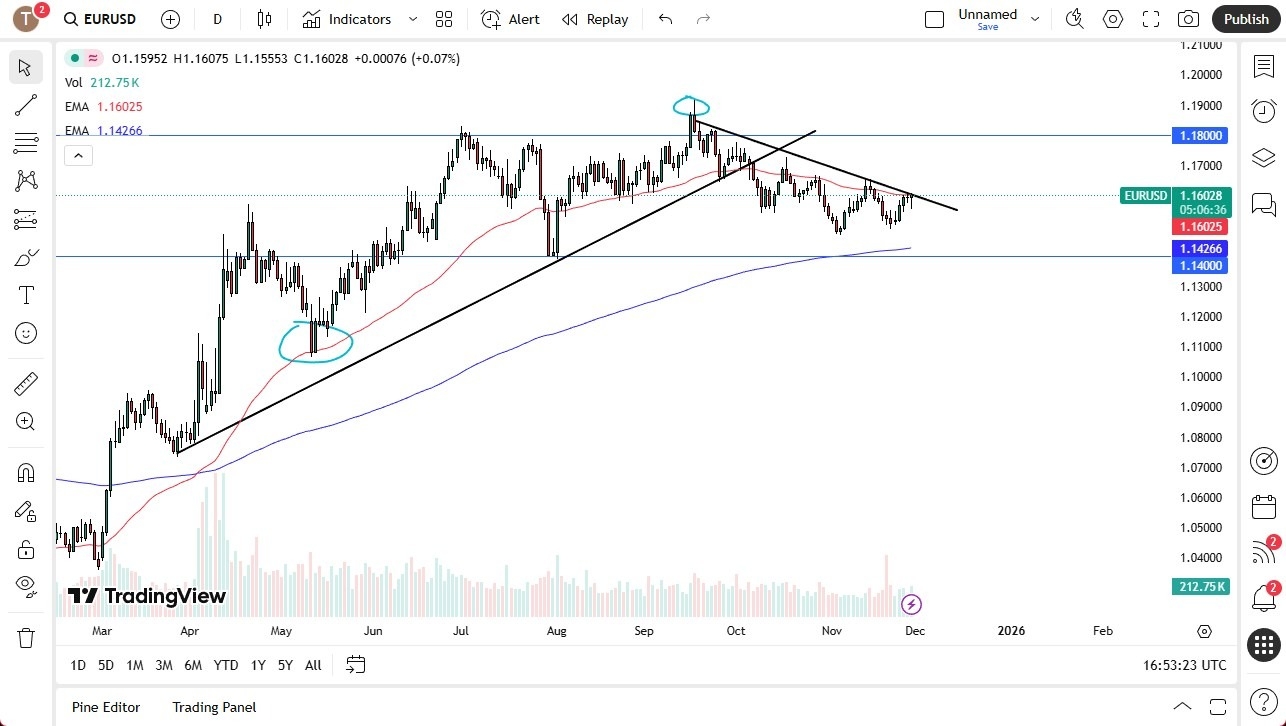Expand the Indicators dropdown arrow
The height and width of the screenshot is (726, 1286).
[x=411, y=18]
